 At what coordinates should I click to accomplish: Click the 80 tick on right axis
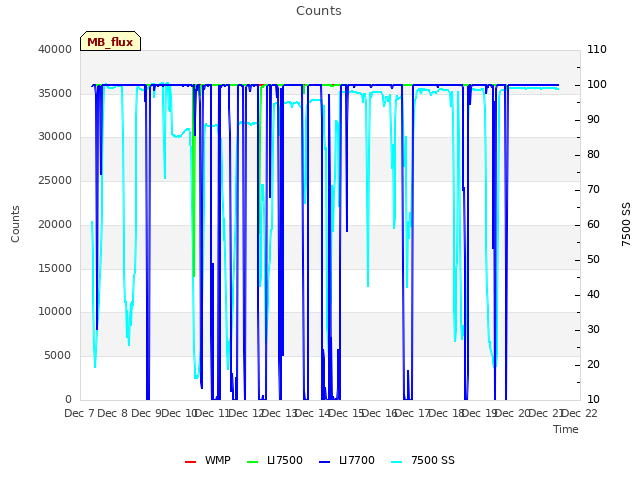pyautogui.click(x=593, y=155)
